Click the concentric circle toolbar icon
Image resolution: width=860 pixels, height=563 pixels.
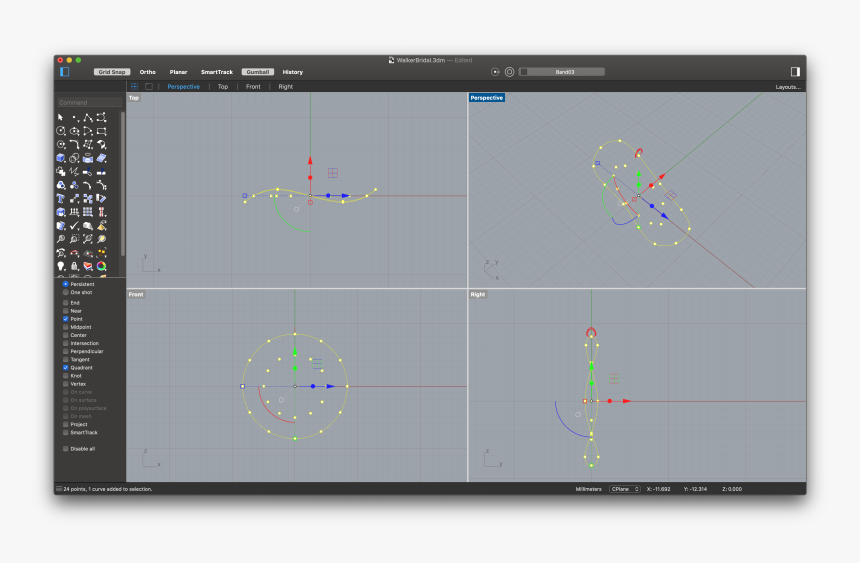pos(510,72)
